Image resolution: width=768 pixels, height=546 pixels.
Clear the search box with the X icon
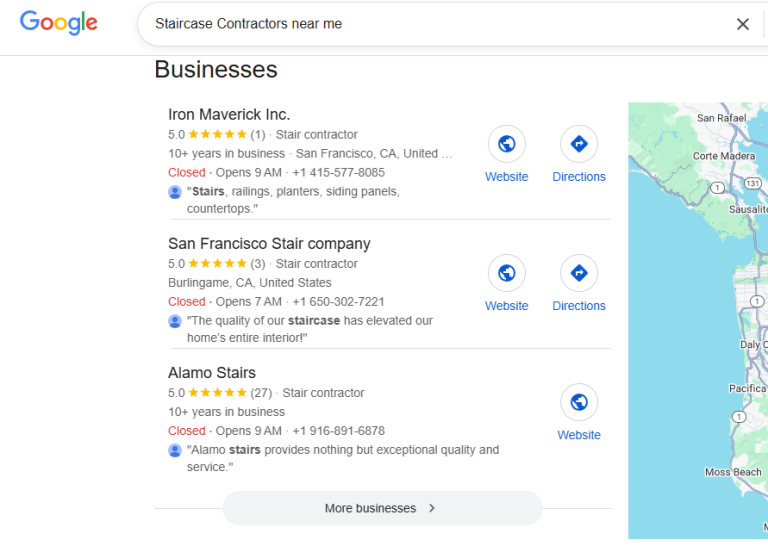[x=742, y=24]
